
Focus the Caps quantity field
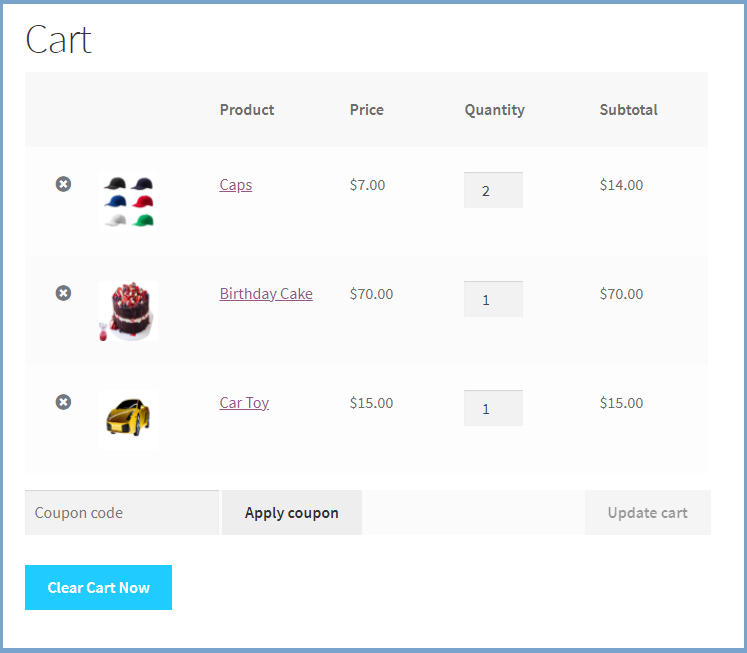(493, 190)
